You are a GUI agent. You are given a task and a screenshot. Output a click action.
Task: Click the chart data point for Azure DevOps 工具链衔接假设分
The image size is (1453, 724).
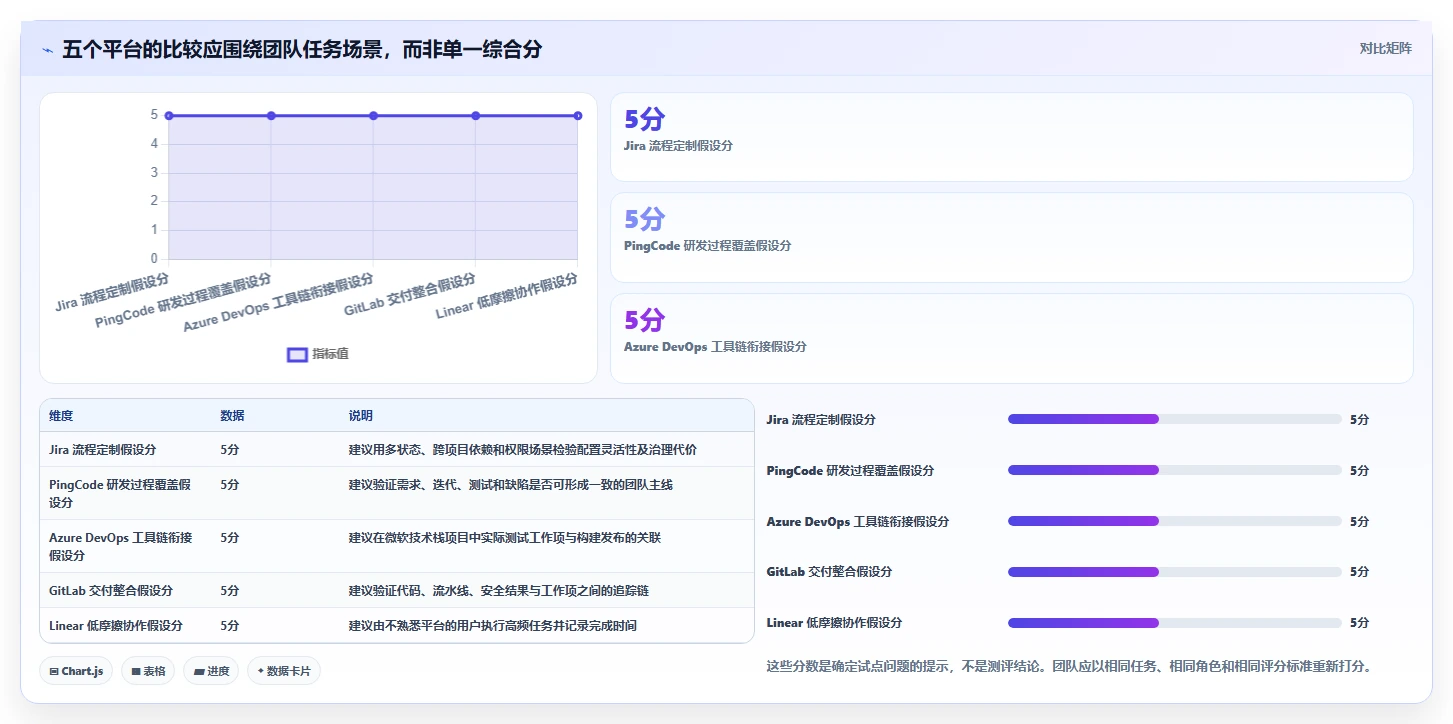373,116
